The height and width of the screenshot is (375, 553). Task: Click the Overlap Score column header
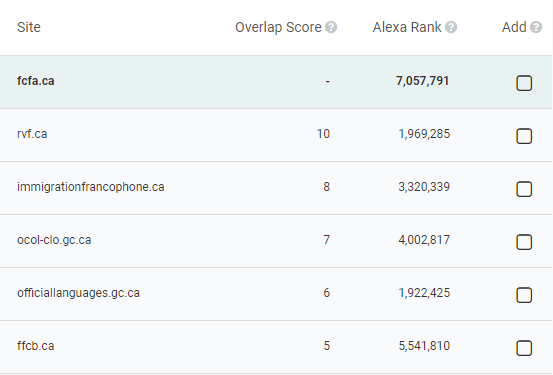(278, 27)
